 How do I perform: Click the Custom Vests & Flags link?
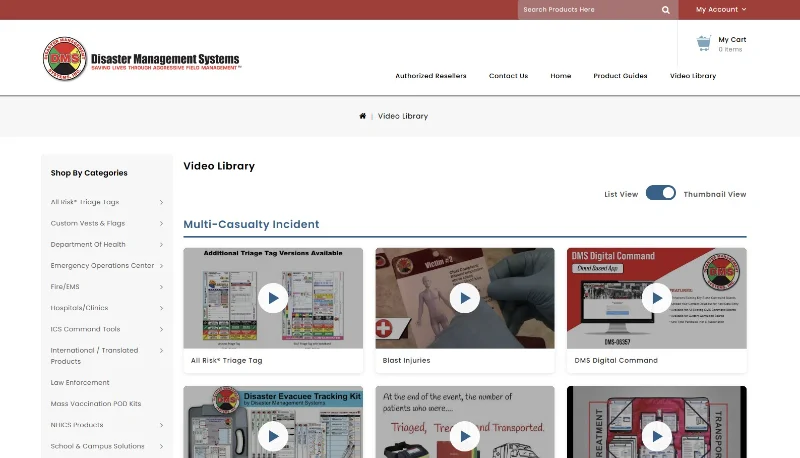click(88, 223)
